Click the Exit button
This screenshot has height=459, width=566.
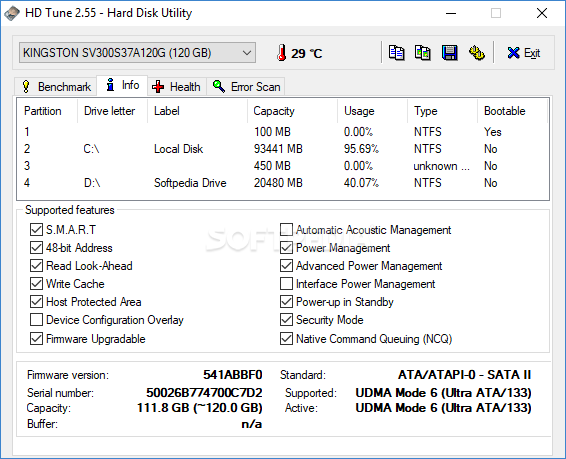pyautogui.click(x=524, y=53)
